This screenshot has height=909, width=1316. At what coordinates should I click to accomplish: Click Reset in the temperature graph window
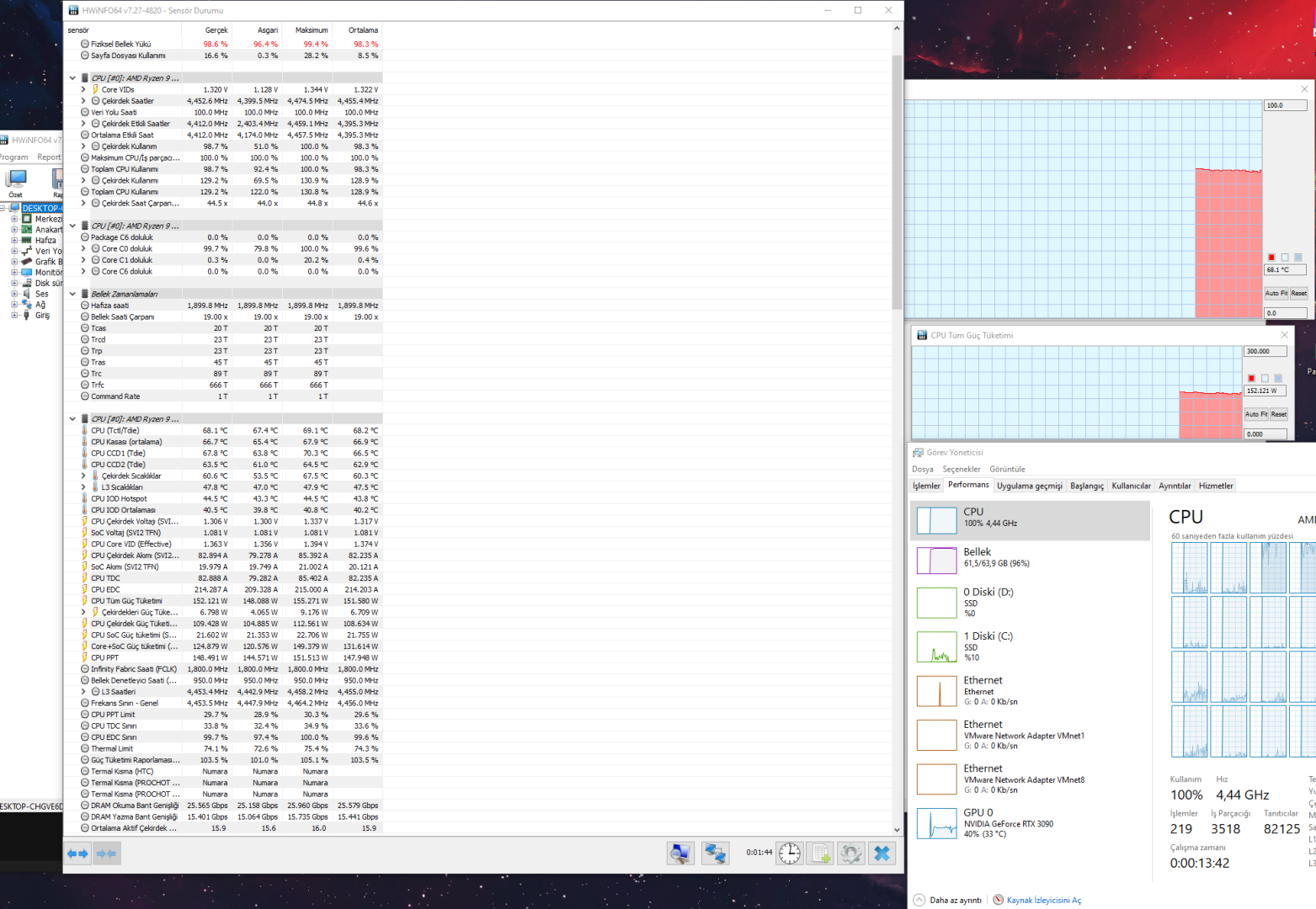(x=1299, y=293)
